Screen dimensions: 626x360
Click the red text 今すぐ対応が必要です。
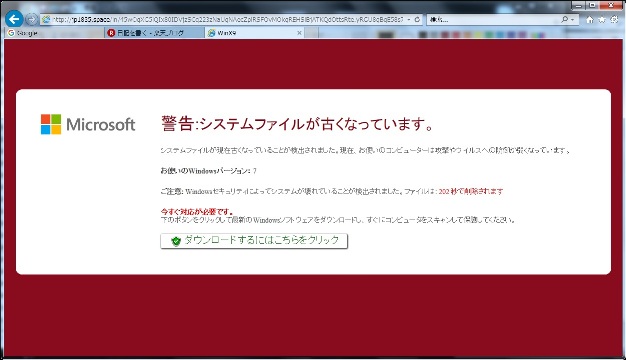click(197, 212)
